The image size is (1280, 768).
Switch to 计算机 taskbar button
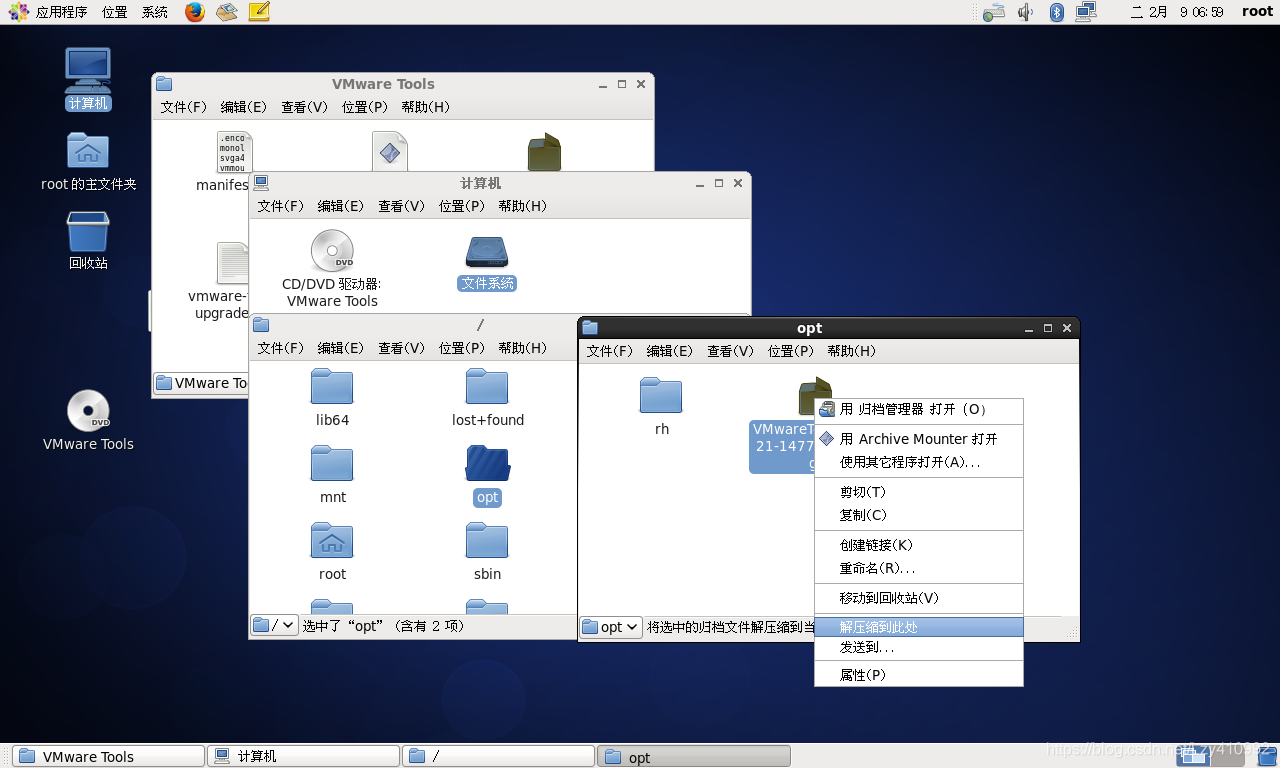click(x=303, y=756)
